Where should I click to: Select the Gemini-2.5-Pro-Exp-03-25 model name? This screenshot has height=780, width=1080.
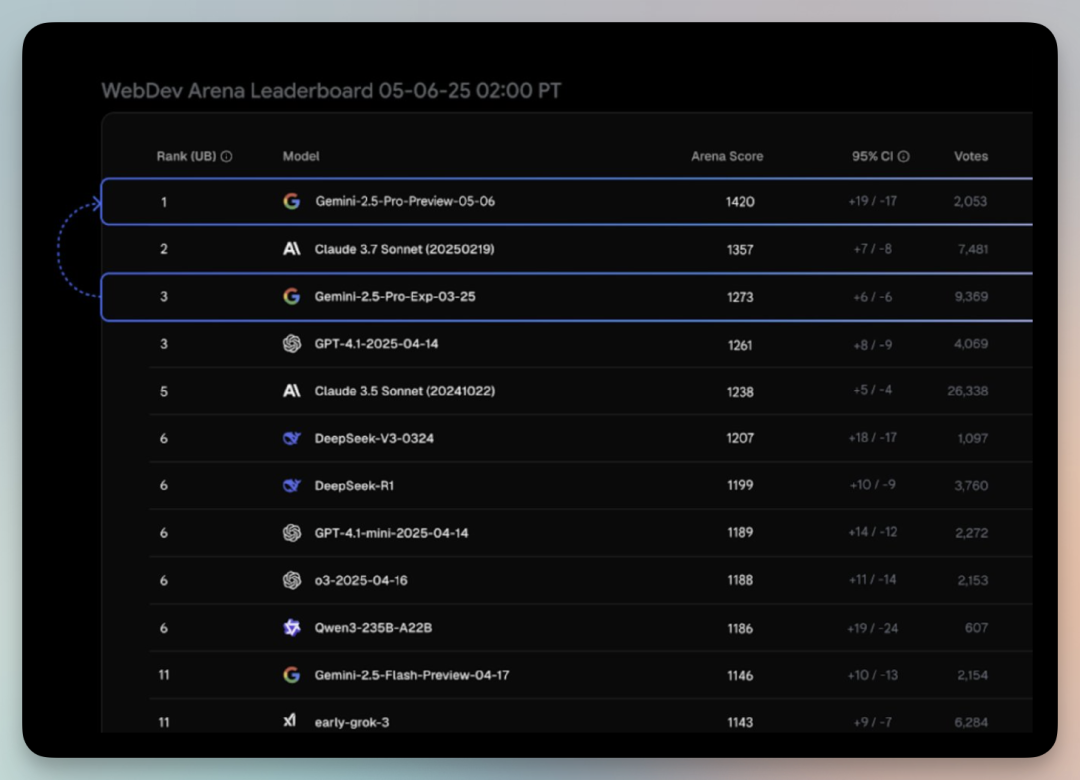coord(395,296)
